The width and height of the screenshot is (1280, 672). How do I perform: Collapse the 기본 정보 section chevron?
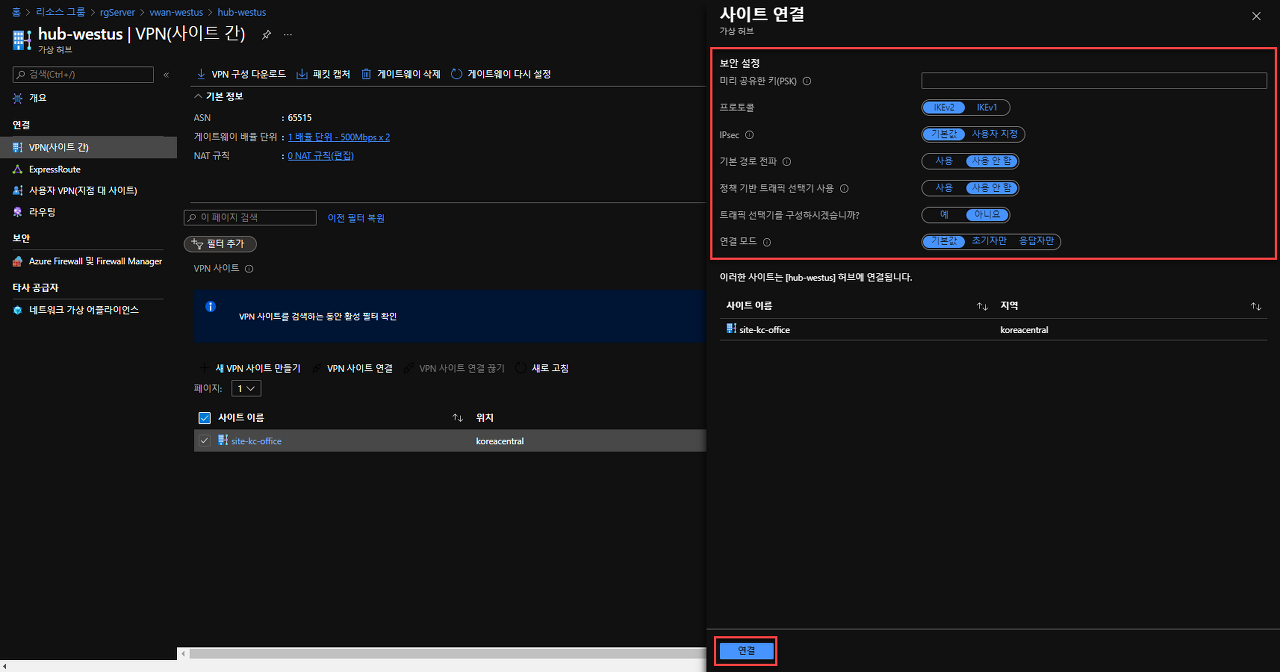[x=198, y=96]
